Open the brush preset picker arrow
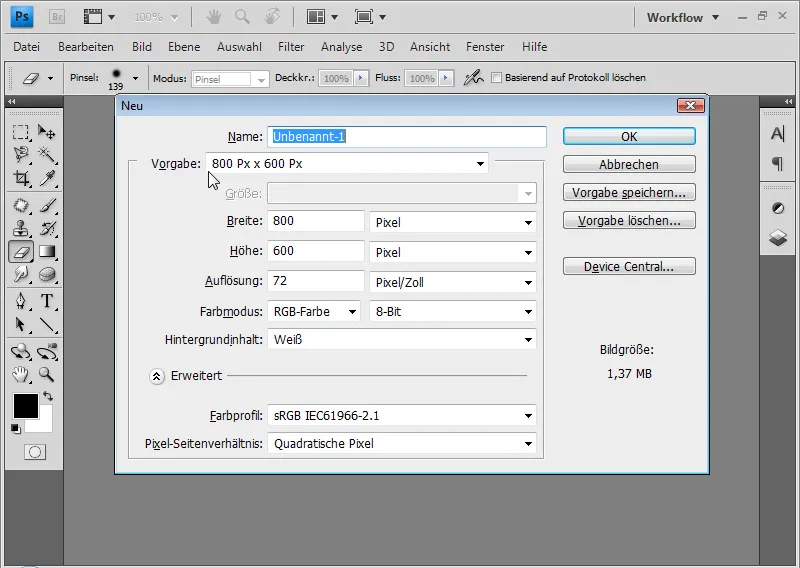The image size is (800, 568). coord(135,78)
